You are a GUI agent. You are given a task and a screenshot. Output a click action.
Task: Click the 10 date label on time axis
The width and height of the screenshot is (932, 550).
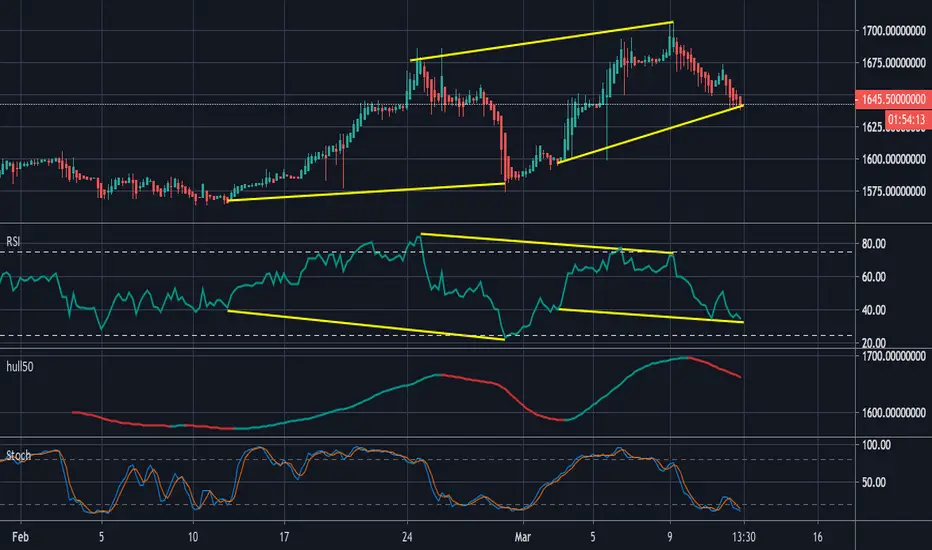193,537
